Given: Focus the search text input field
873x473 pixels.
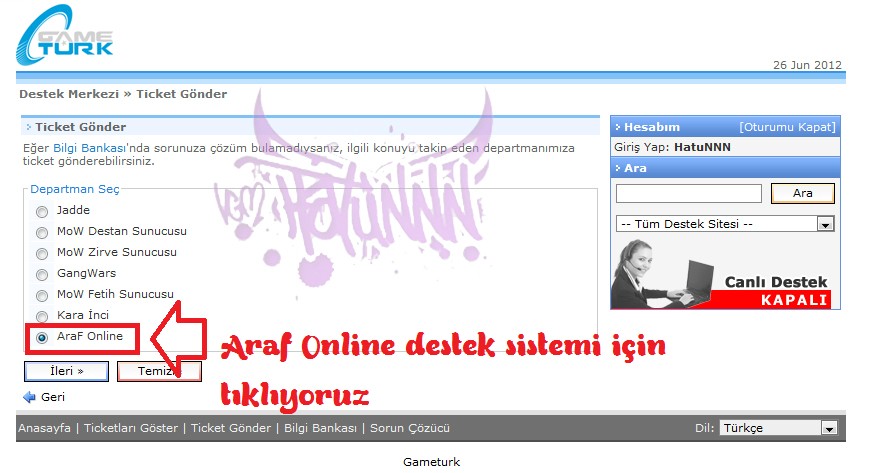Looking at the screenshot, I should point(689,194).
